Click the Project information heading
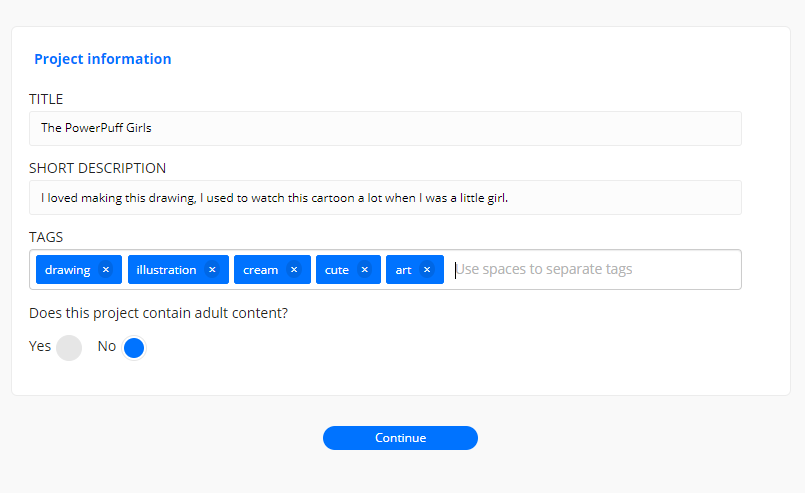The width and height of the screenshot is (805, 493). [x=103, y=59]
